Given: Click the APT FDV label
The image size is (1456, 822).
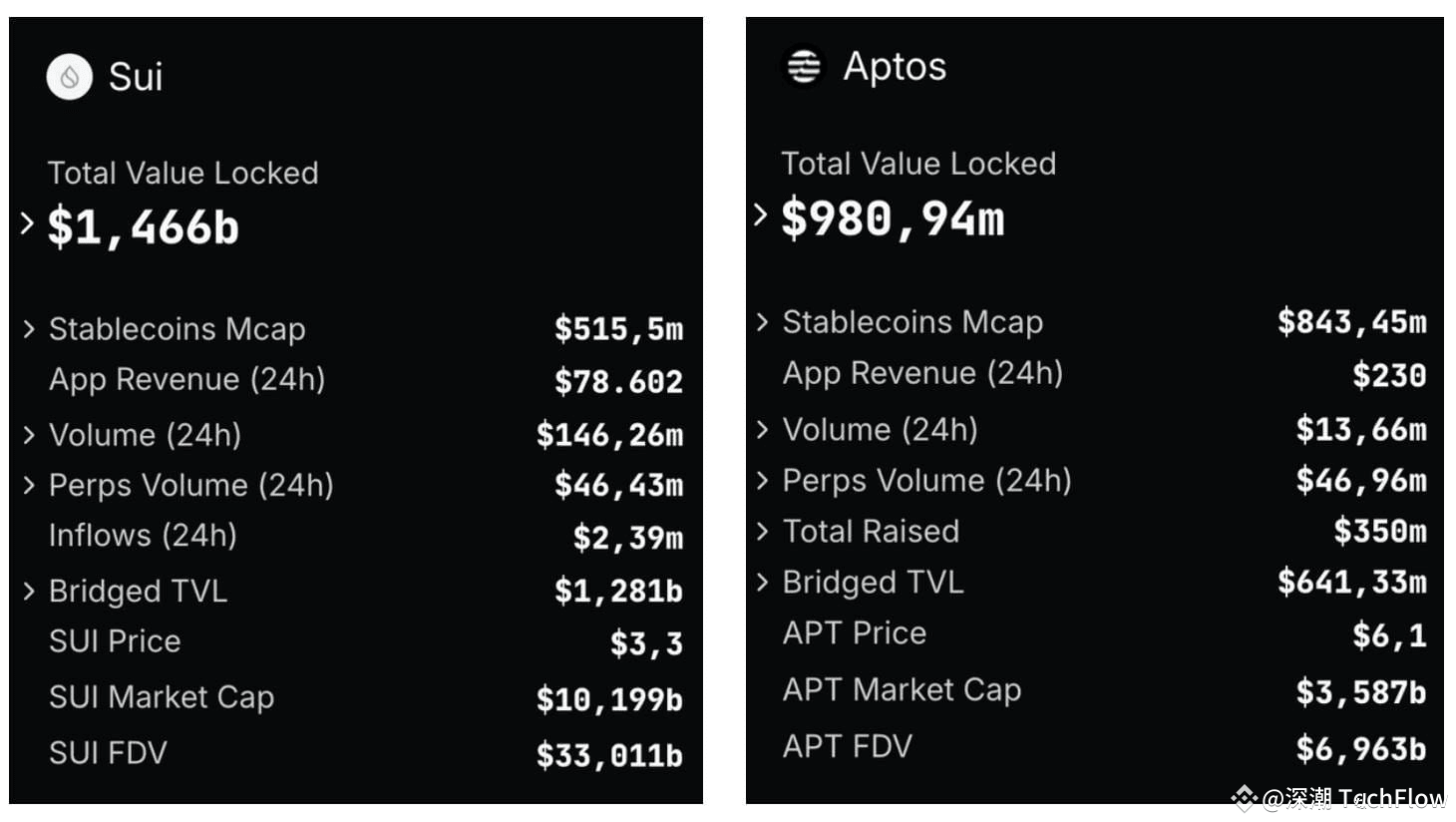Looking at the screenshot, I should (x=847, y=746).
